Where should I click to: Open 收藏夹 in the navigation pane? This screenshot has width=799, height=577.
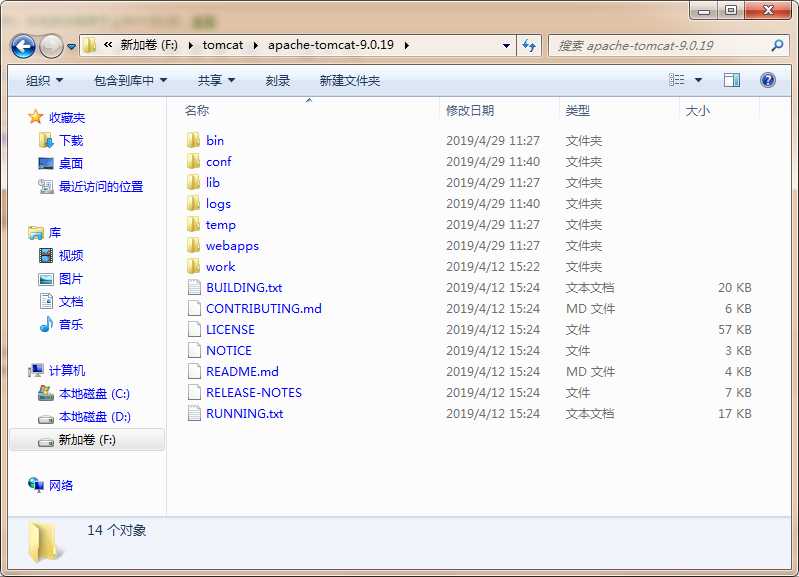pos(67,118)
